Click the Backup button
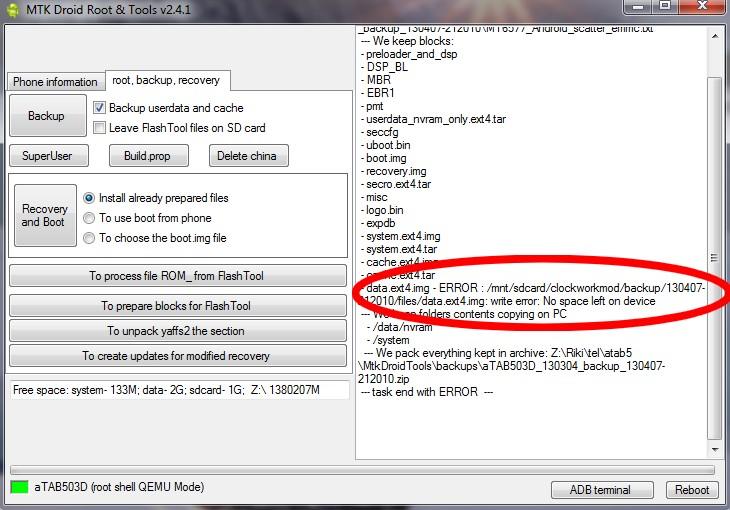The width and height of the screenshot is (730, 510). pyautogui.click(x=47, y=116)
